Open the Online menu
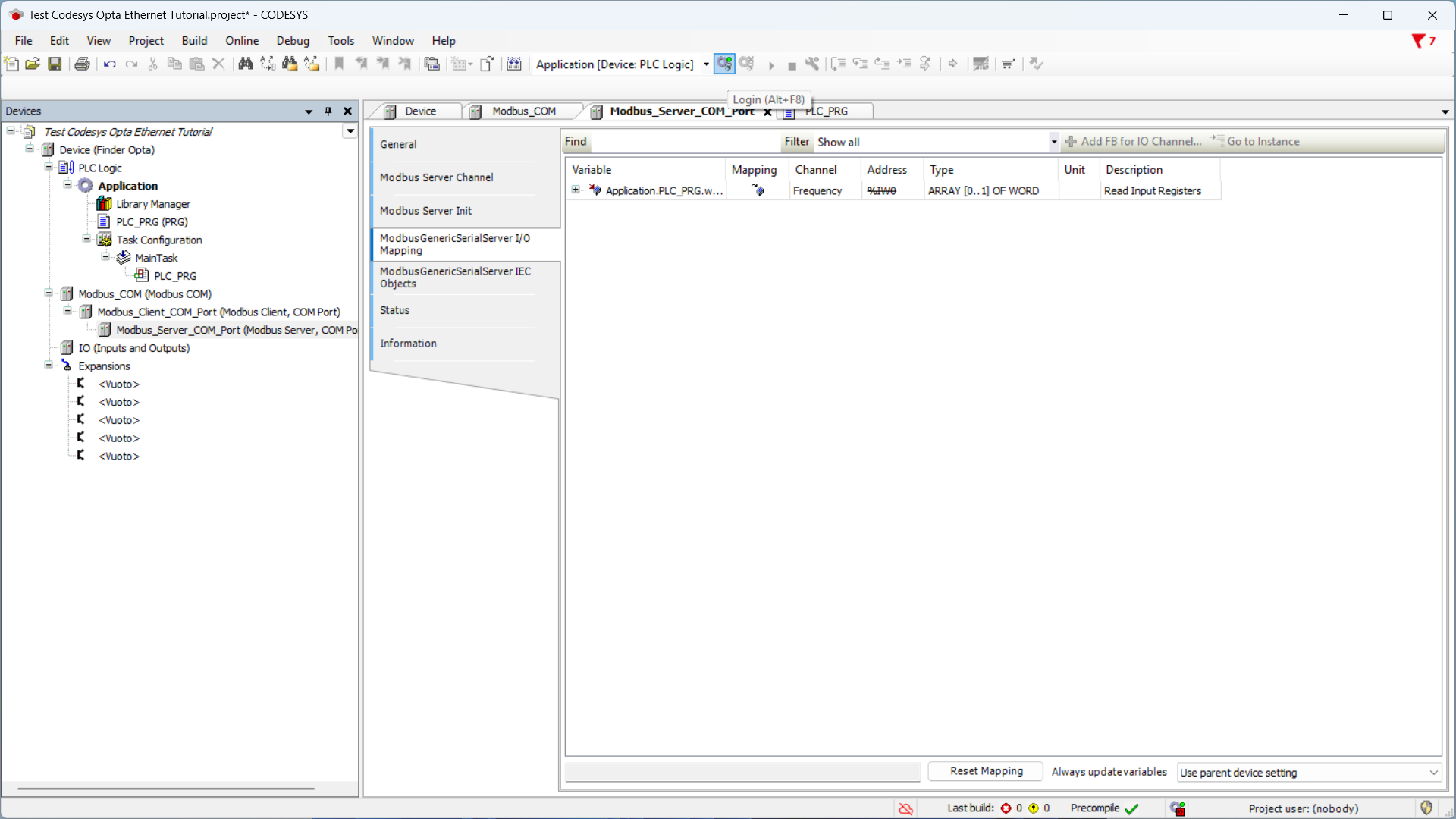The height and width of the screenshot is (819, 1456). [x=241, y=41]
